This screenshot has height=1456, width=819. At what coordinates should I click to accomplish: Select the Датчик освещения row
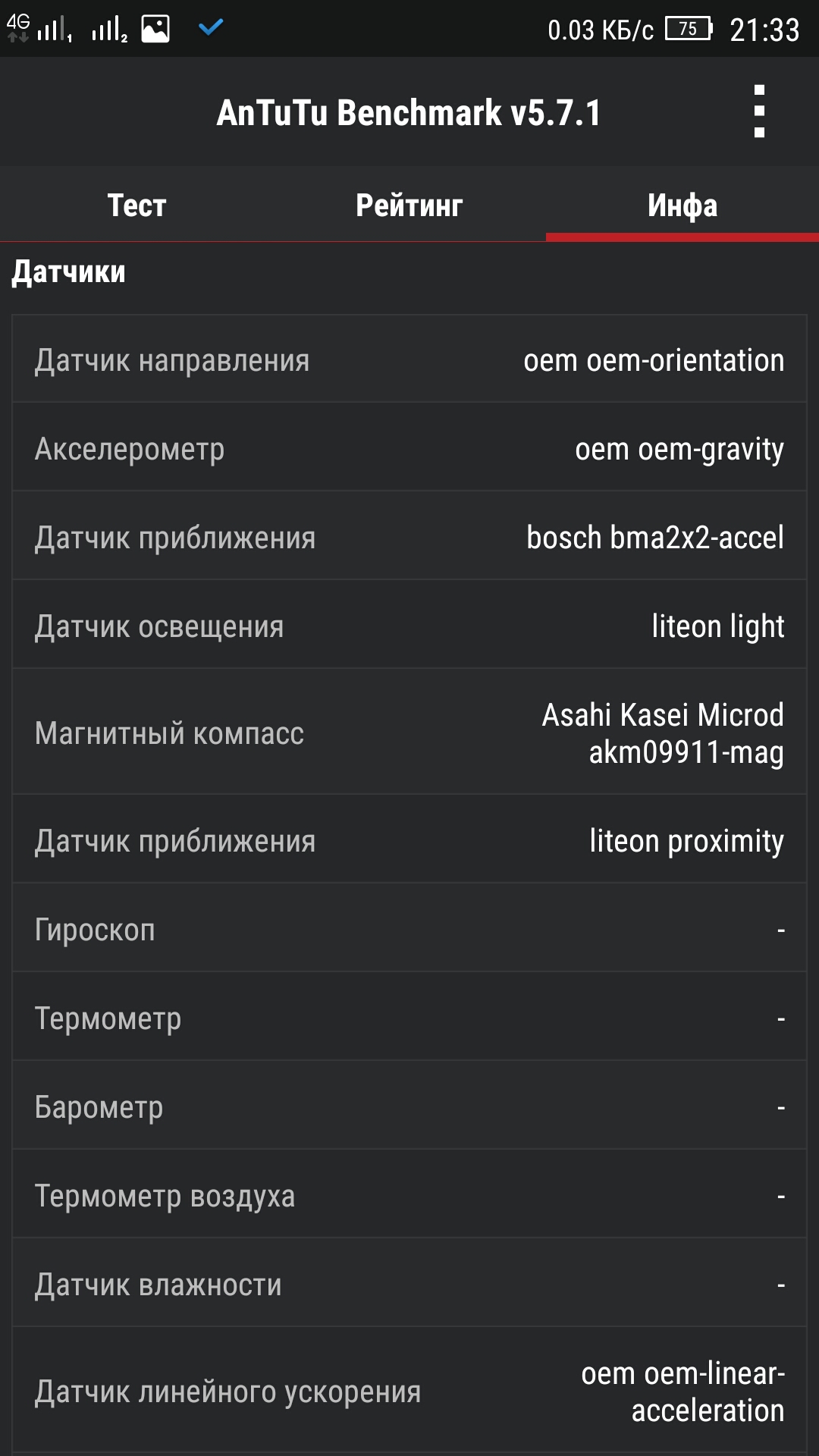[x=409, y=626]
